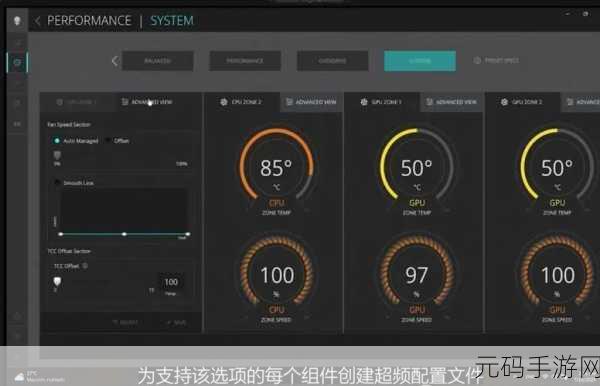Click the weather cloud icon in taskbar

tap(19, 377)
